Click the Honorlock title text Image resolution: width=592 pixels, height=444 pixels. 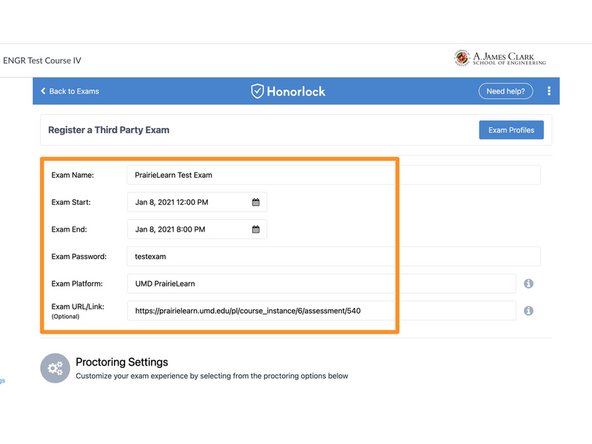pyautogui.click(x=296, y=91)
